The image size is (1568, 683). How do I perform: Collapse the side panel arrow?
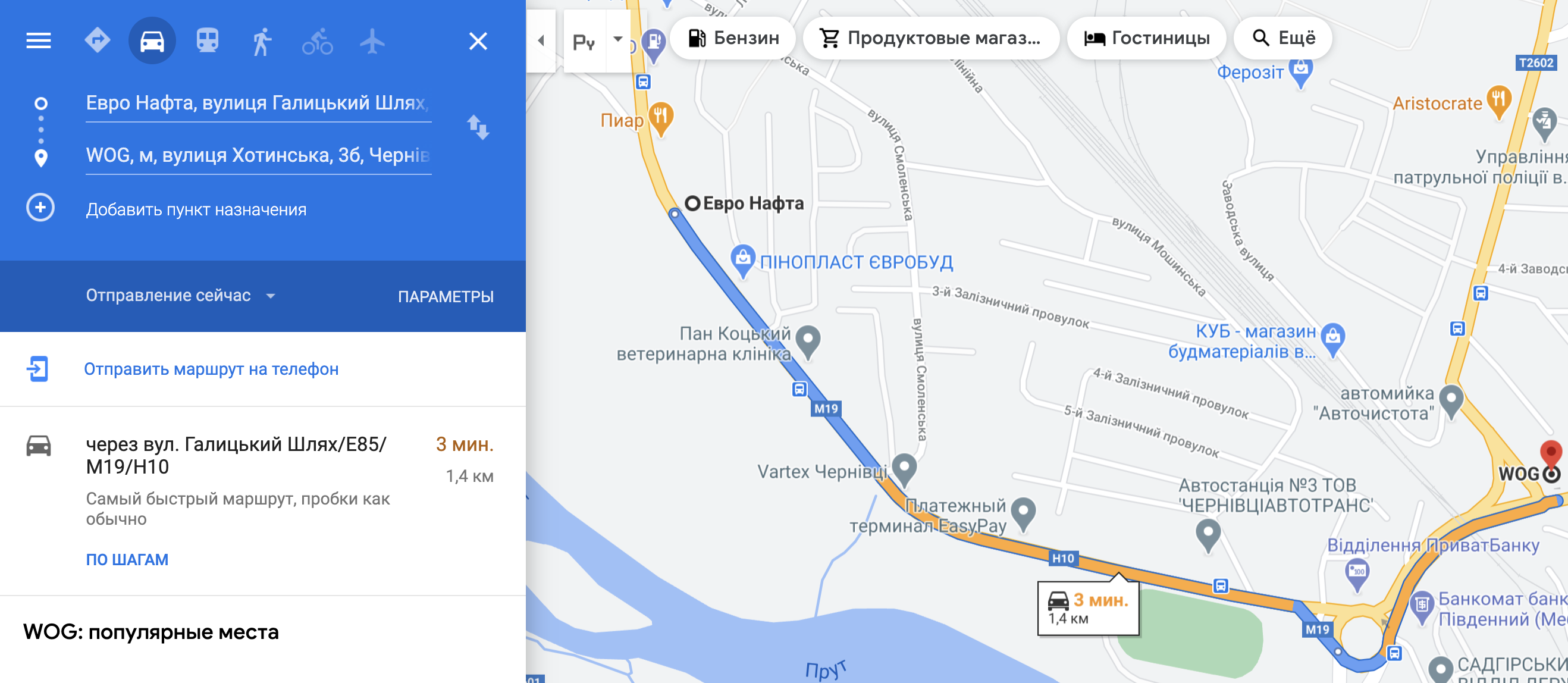[541, 41]
